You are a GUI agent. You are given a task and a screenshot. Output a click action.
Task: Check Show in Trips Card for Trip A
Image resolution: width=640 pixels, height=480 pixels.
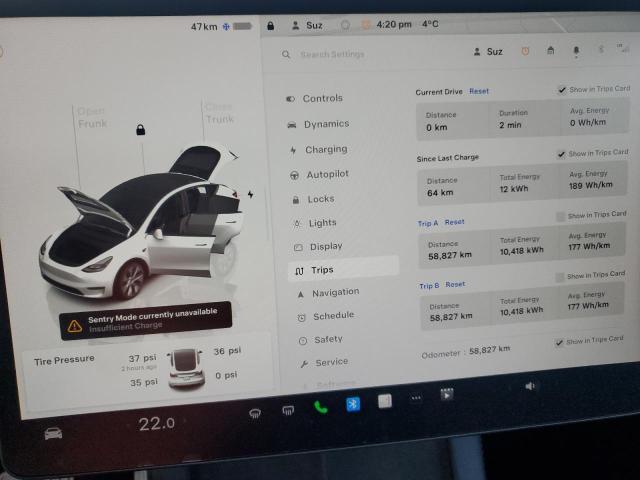[x=560, y=216]
